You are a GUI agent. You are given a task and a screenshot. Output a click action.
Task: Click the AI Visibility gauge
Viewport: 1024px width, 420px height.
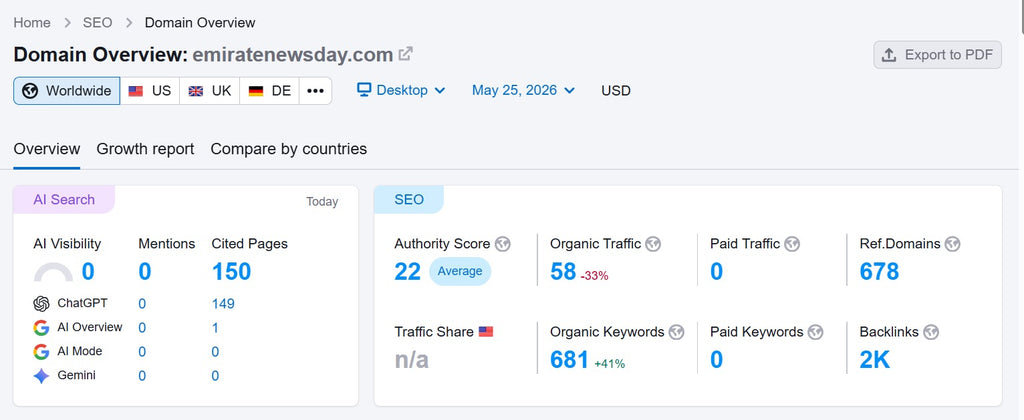tap(53, 272)
